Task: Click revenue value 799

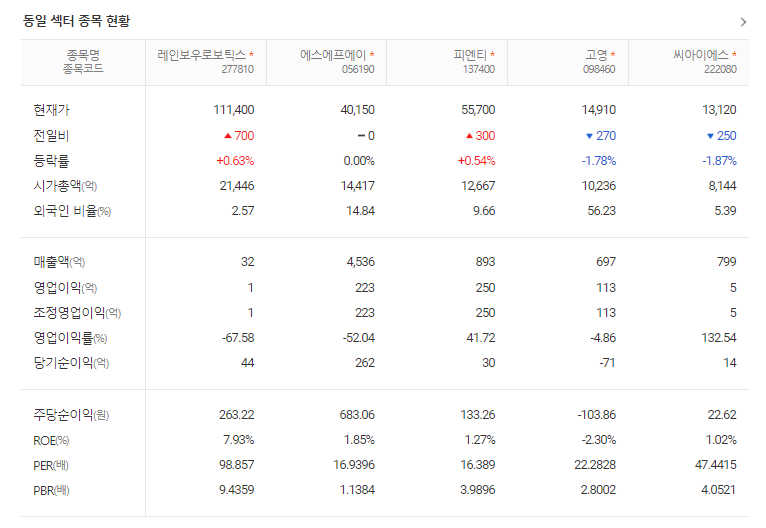Action: pyautogui.click(x=726, y=262)
